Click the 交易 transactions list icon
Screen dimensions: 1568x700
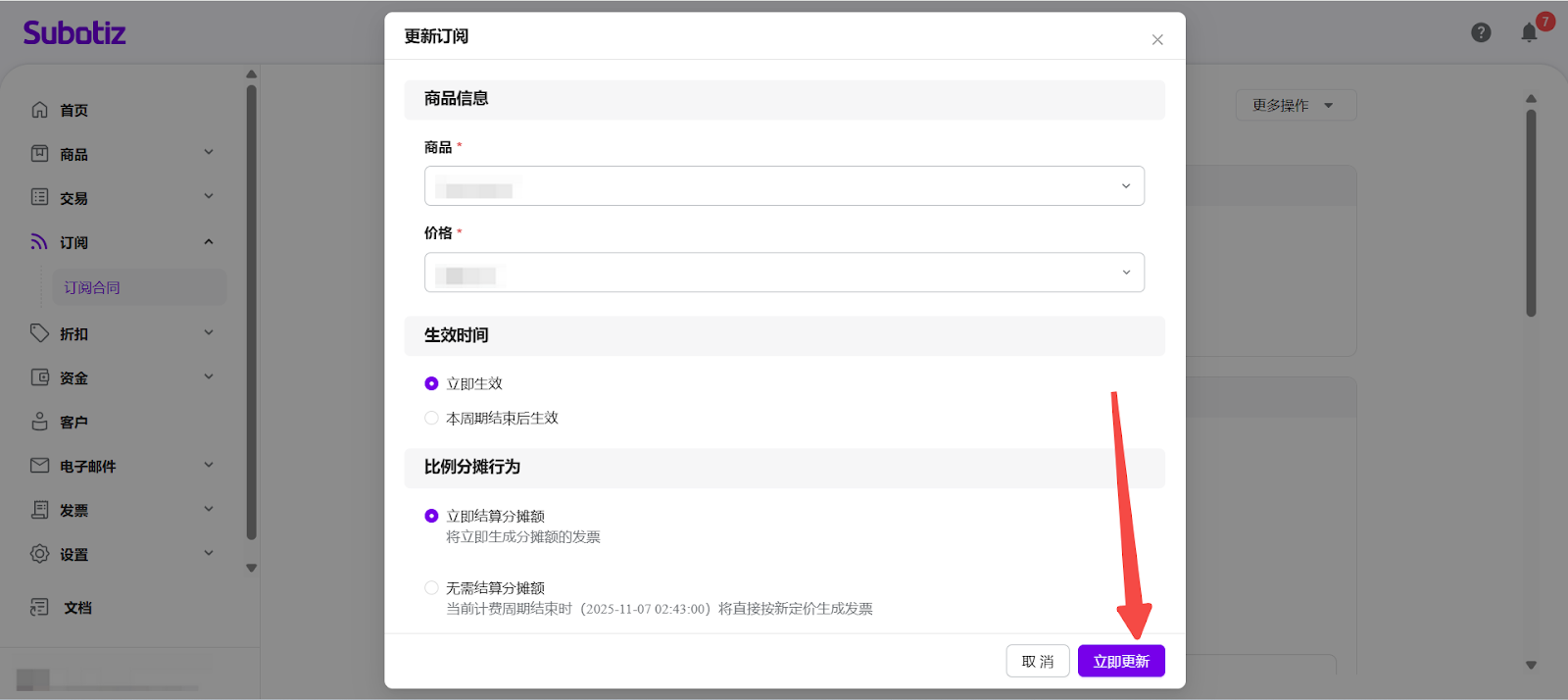(39, 197)
